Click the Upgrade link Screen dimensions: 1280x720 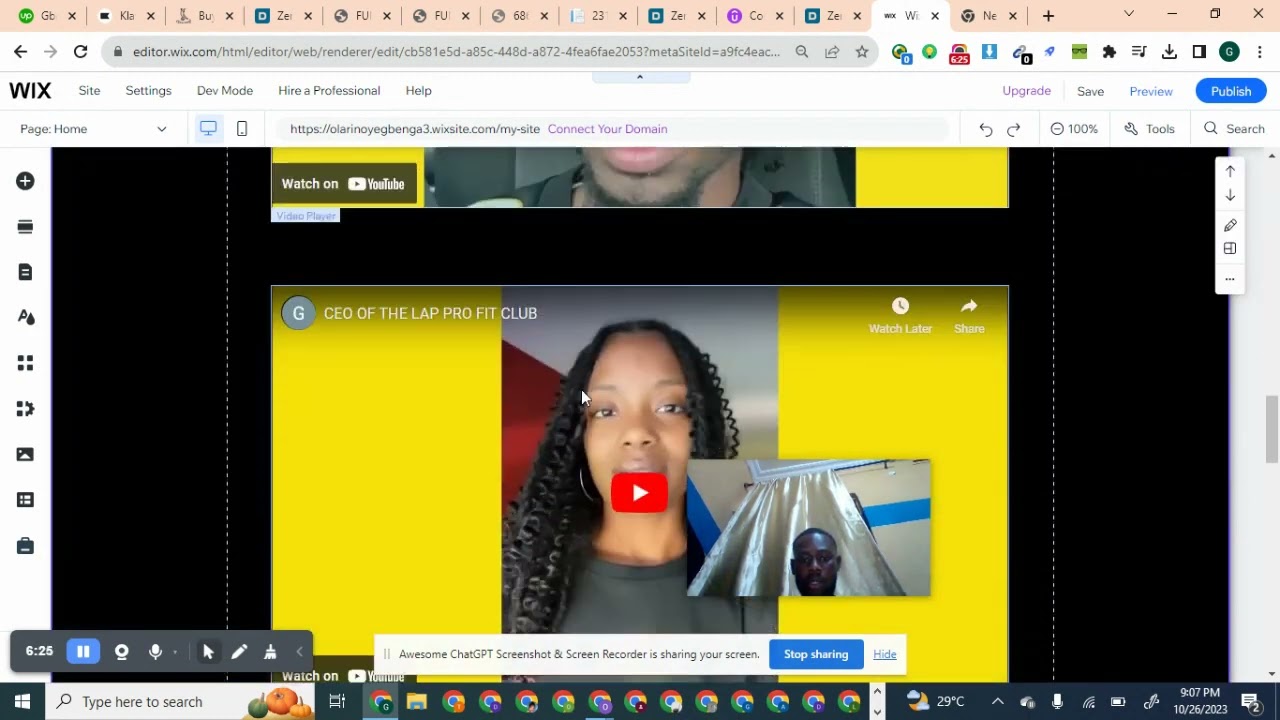[1026, 90]
